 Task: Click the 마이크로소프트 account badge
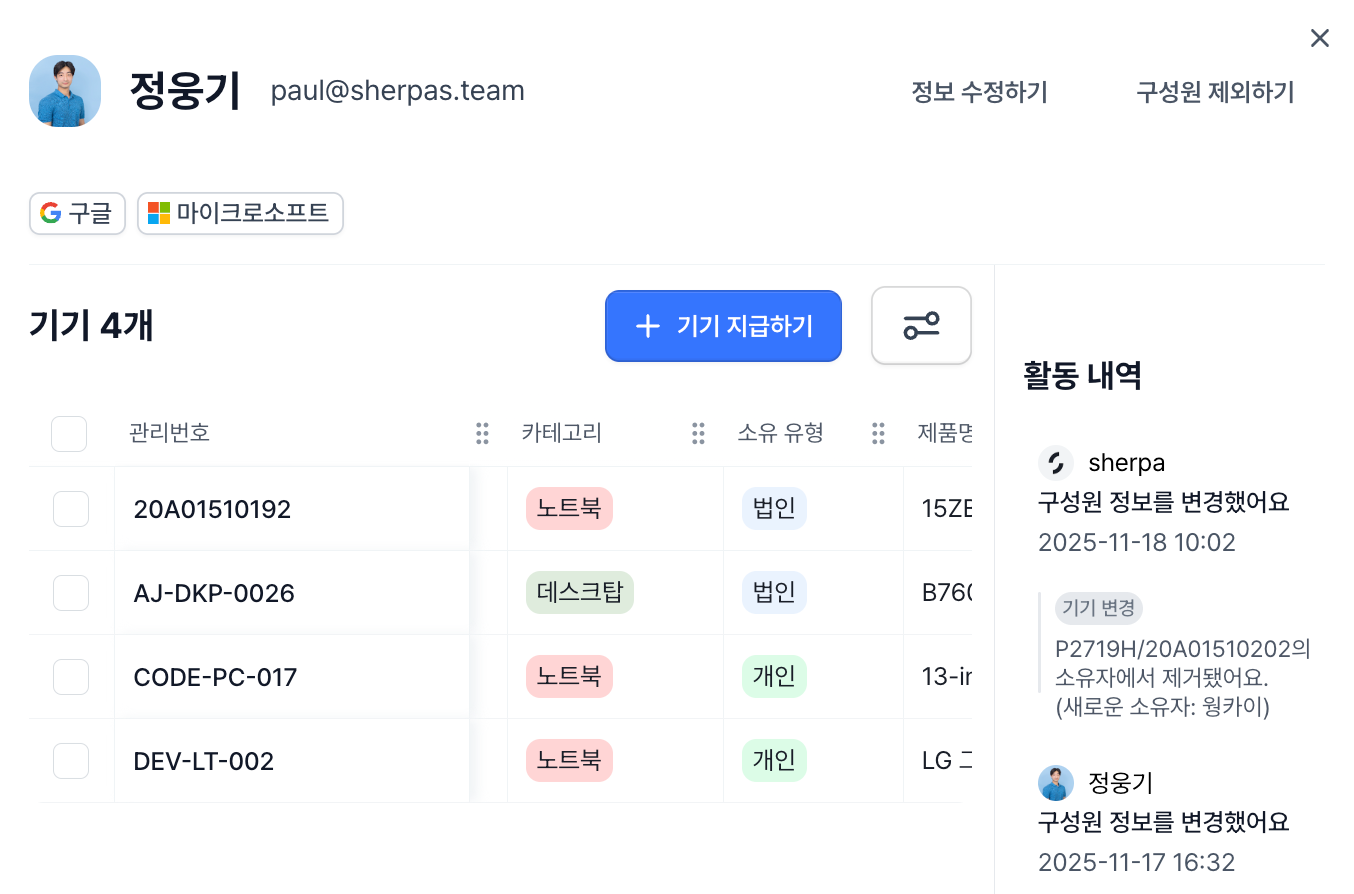click(240, 213)
